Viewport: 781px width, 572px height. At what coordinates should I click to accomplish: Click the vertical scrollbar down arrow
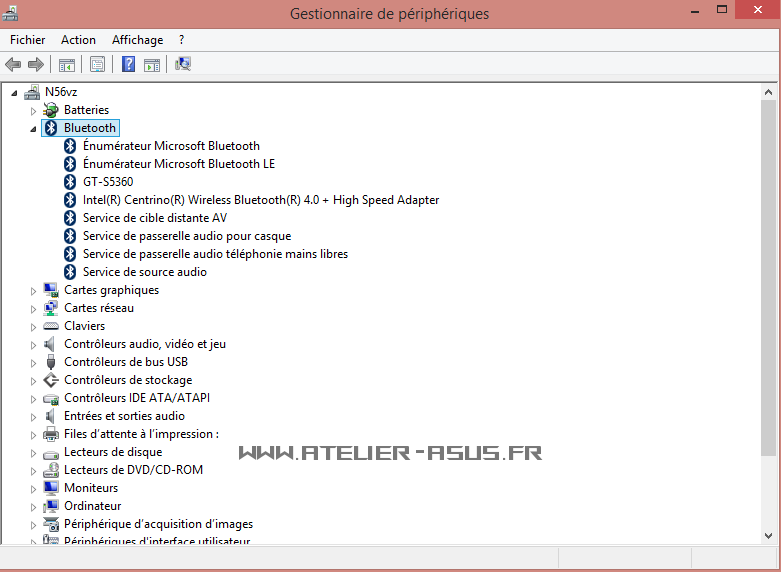coord(768,537)
